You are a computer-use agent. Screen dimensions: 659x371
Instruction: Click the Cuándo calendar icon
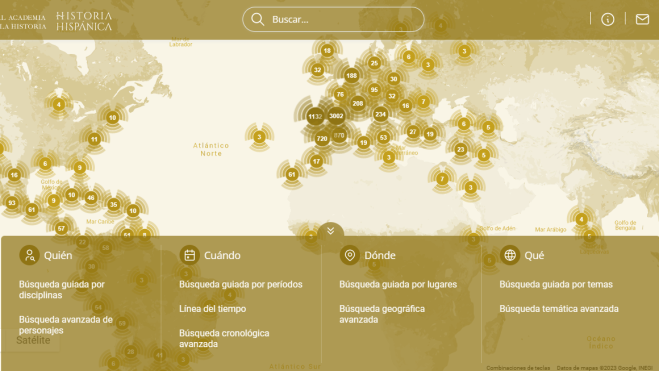190,255
